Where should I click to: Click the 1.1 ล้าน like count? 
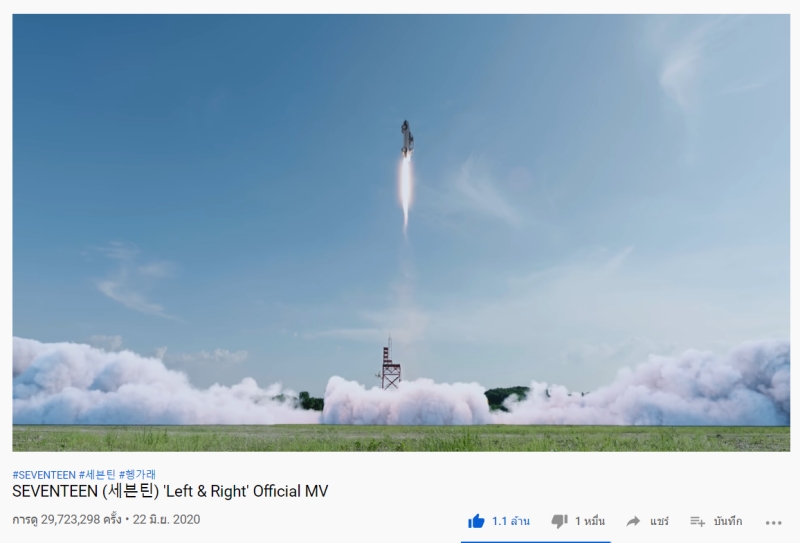pyautogui.click(x=511, y=521)
